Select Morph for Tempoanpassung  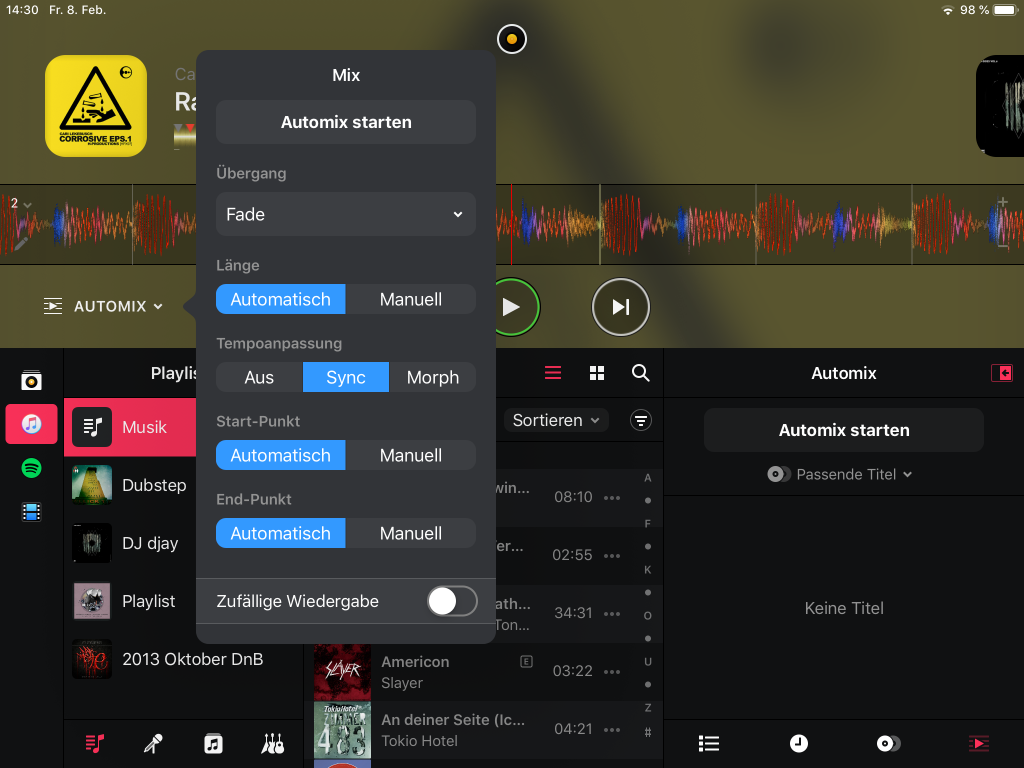click(432, 377)
